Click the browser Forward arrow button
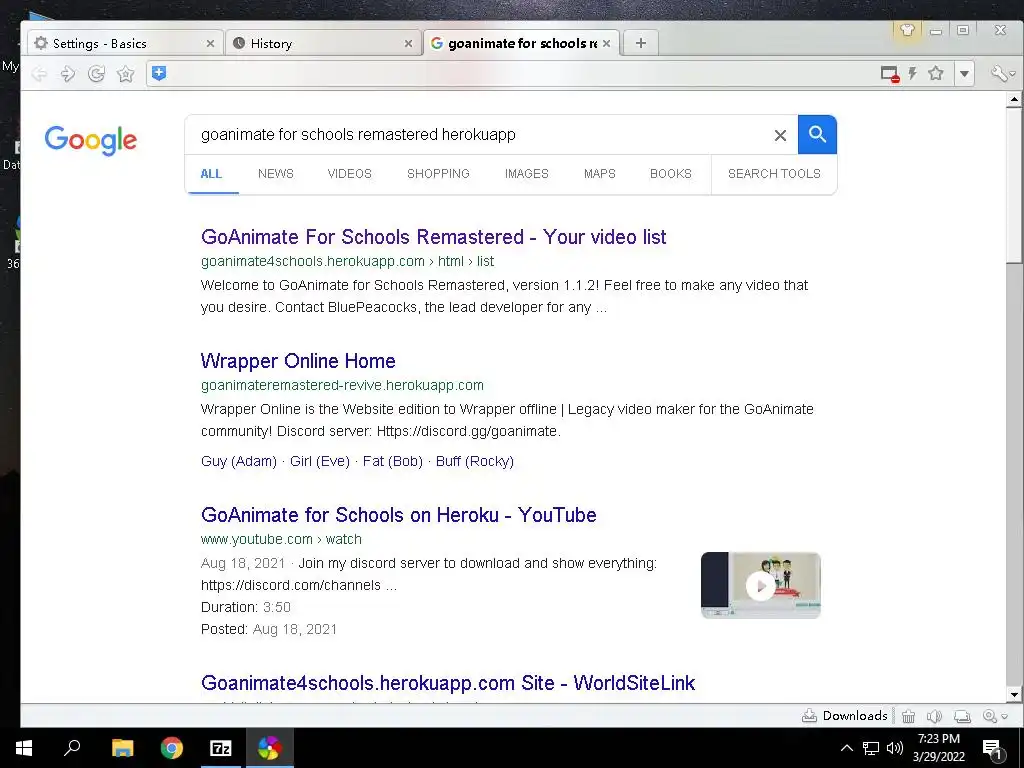 (67, 74)
